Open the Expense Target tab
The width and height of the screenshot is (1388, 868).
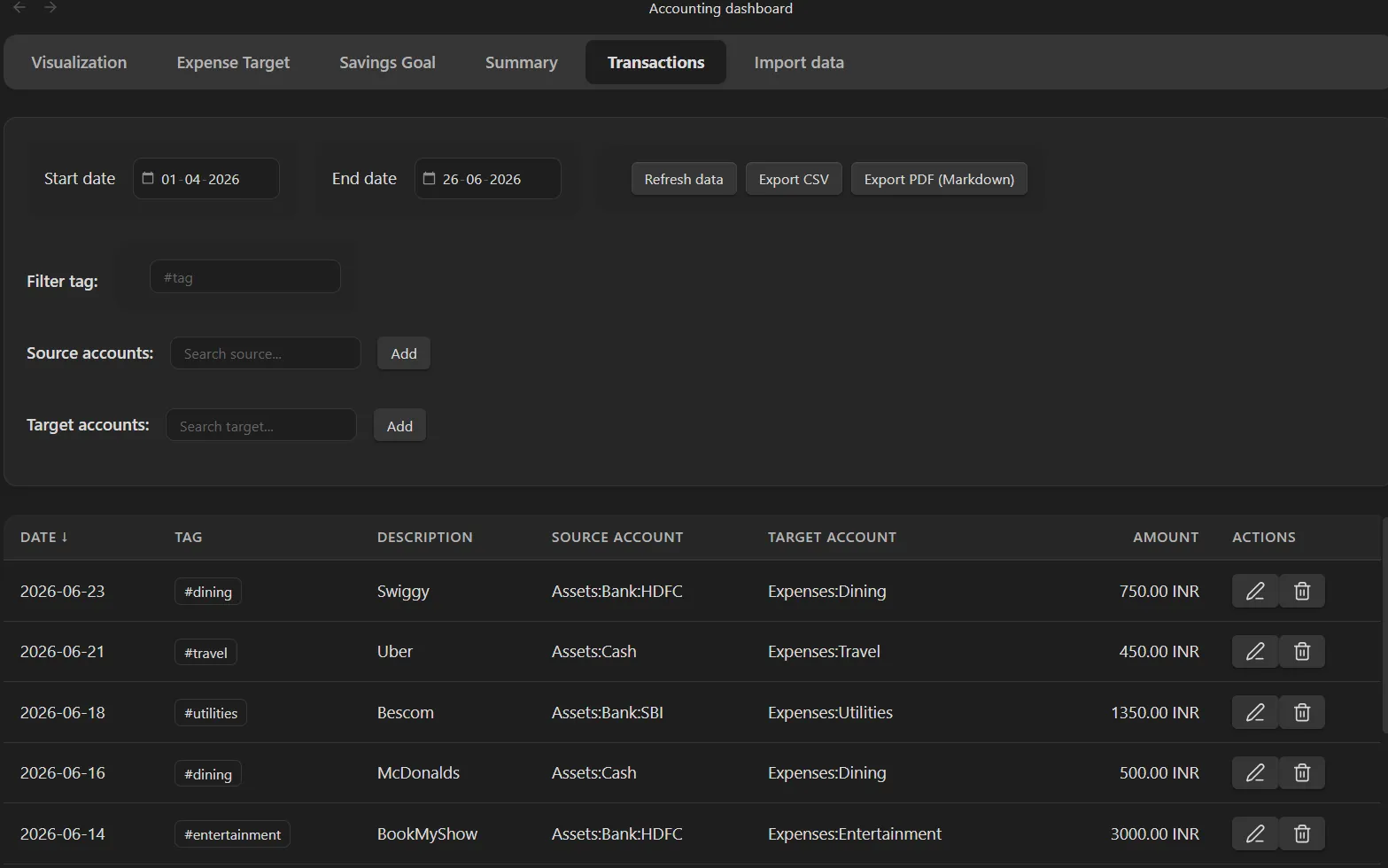[x=233, y=62]
